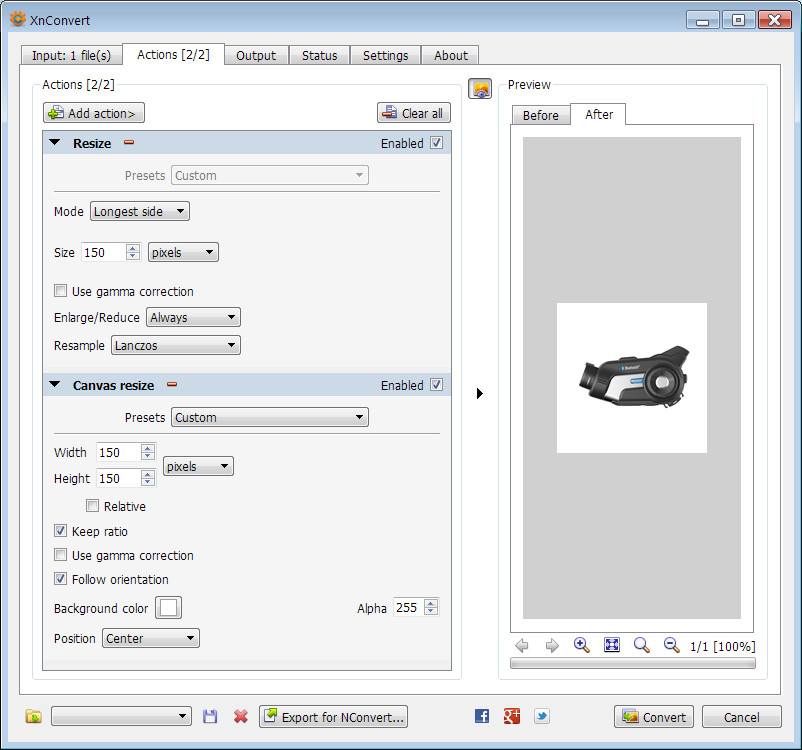Save the script with floppy disk icon
Screen dimensions: 802x750
(210, 716)
